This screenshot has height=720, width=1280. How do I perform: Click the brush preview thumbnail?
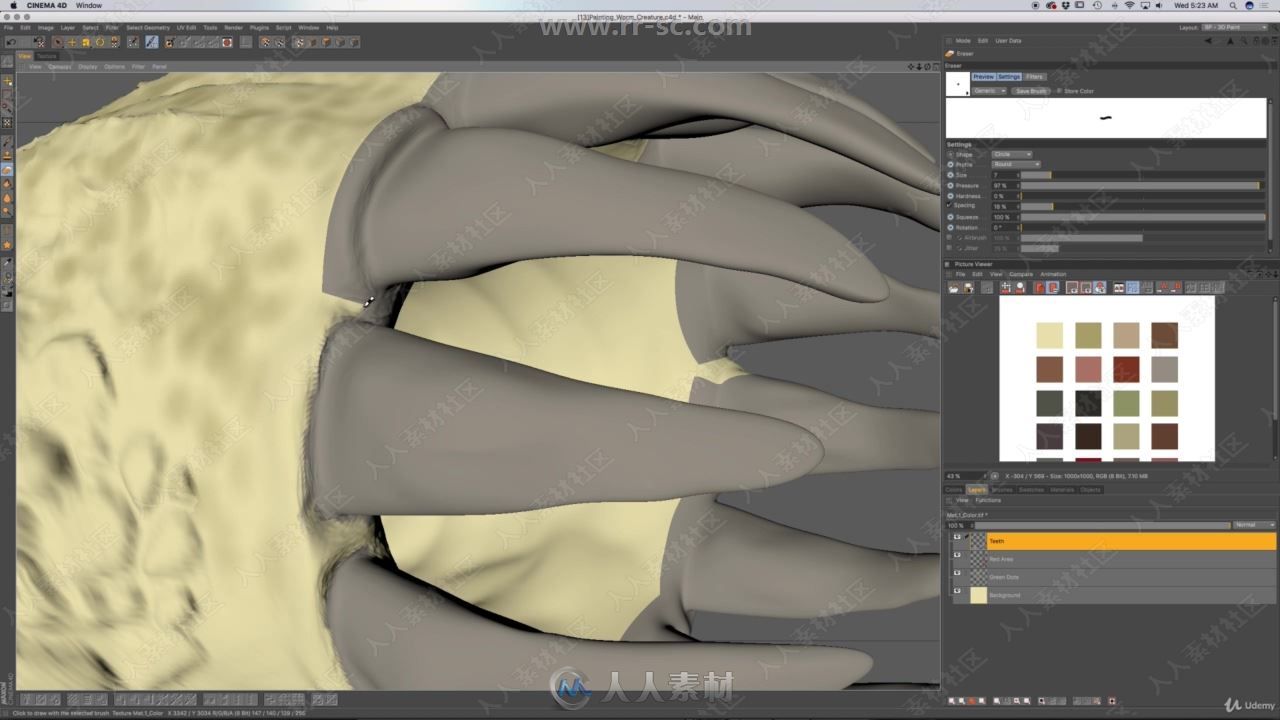(958, 84)
